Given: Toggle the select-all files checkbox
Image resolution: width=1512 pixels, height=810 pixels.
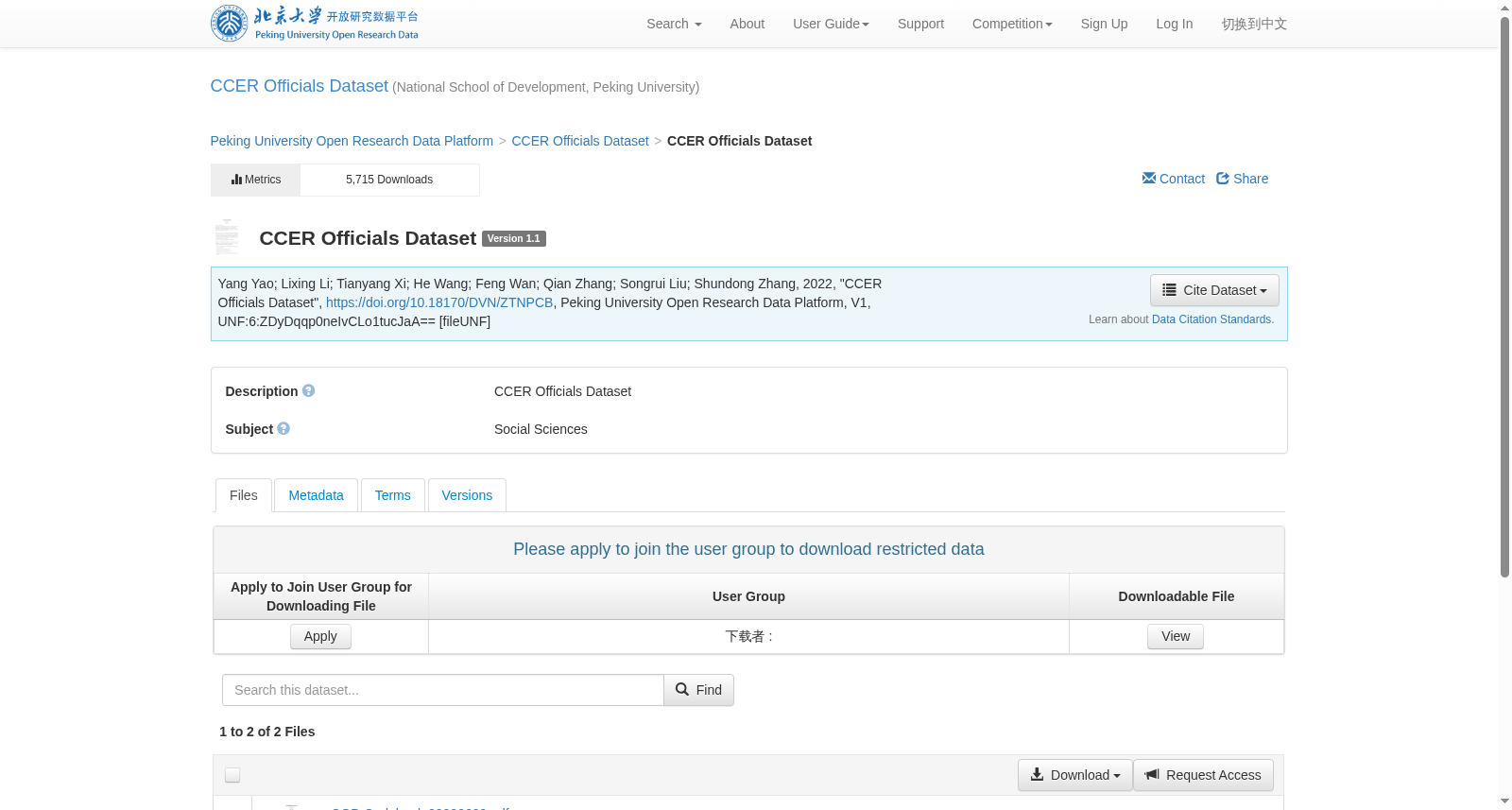Looking at the screenshot, I should (232, 775).
